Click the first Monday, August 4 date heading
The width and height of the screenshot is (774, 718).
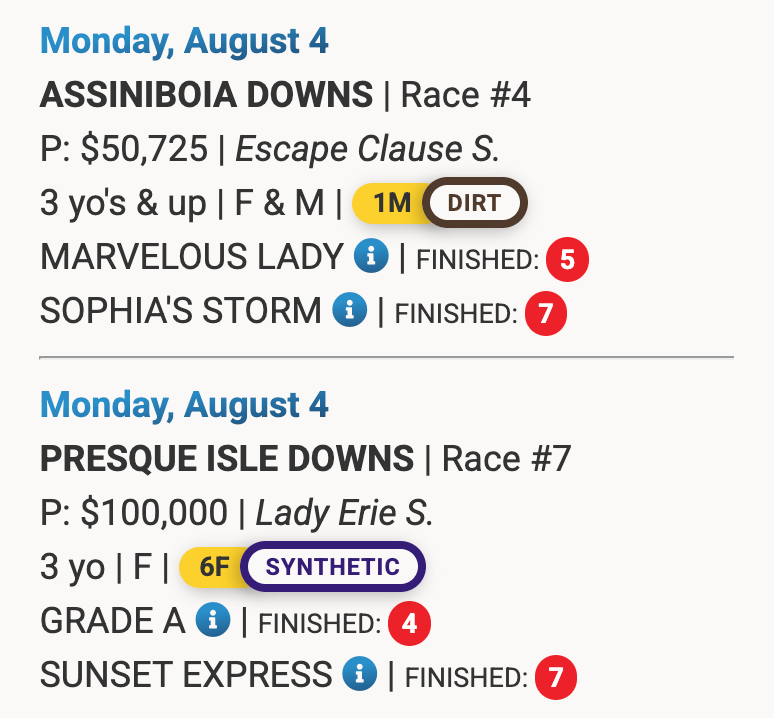point(184,42)
